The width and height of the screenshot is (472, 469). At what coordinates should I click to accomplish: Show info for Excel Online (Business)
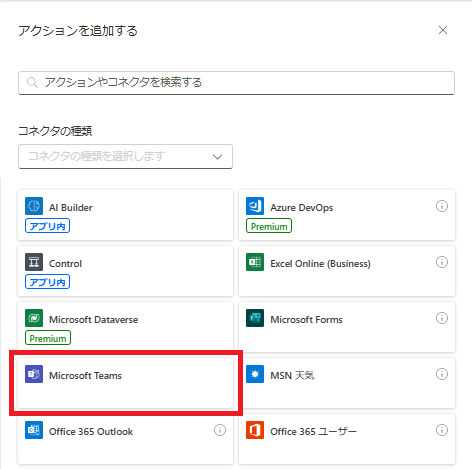tap(442, 262)
